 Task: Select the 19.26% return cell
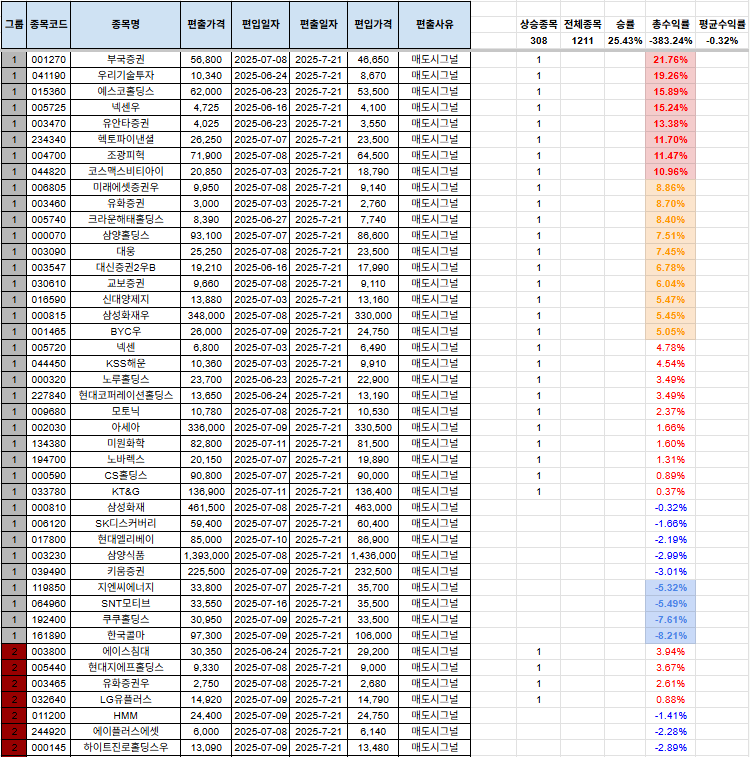[x=670, y=76]
